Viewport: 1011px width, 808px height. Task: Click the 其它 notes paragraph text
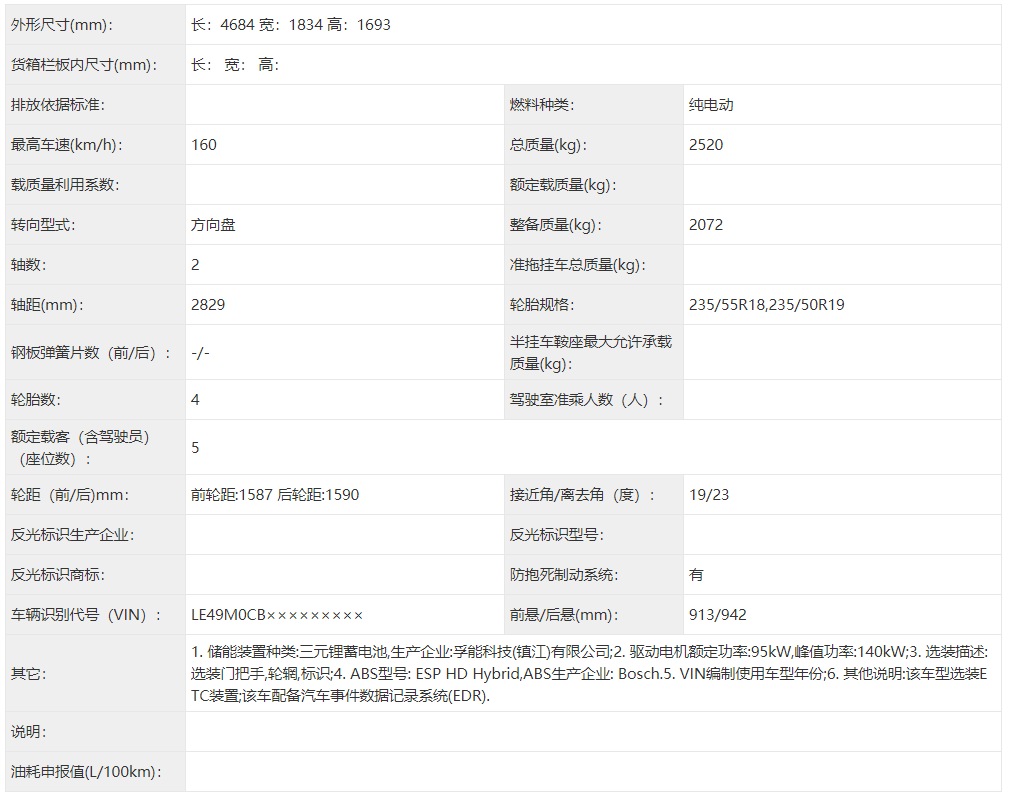pos(588,673)
